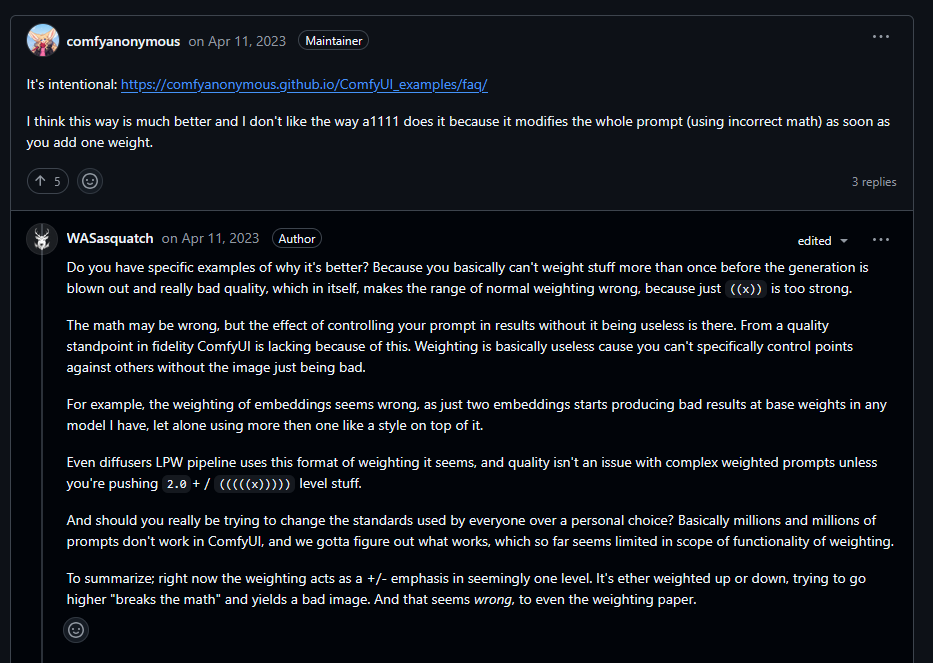Open three-dot menu on comfyanonymous's comment
Image resolution: width=933 pixels, height=663 pixels.
point(881,37)
